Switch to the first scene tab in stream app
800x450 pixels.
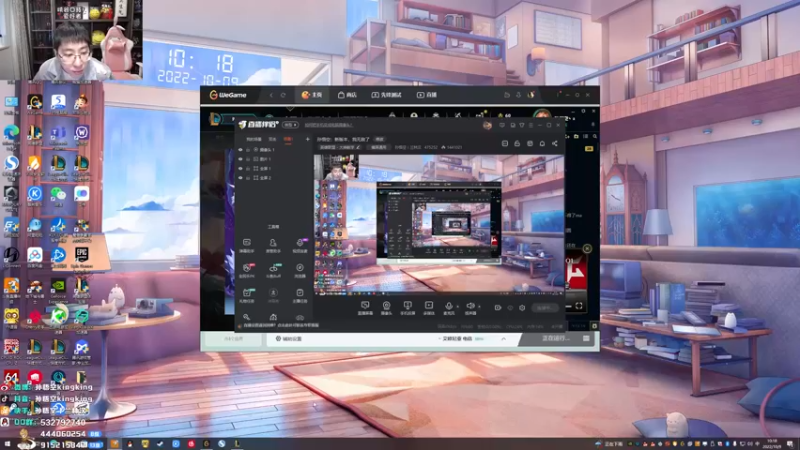[x=254, y=139]
